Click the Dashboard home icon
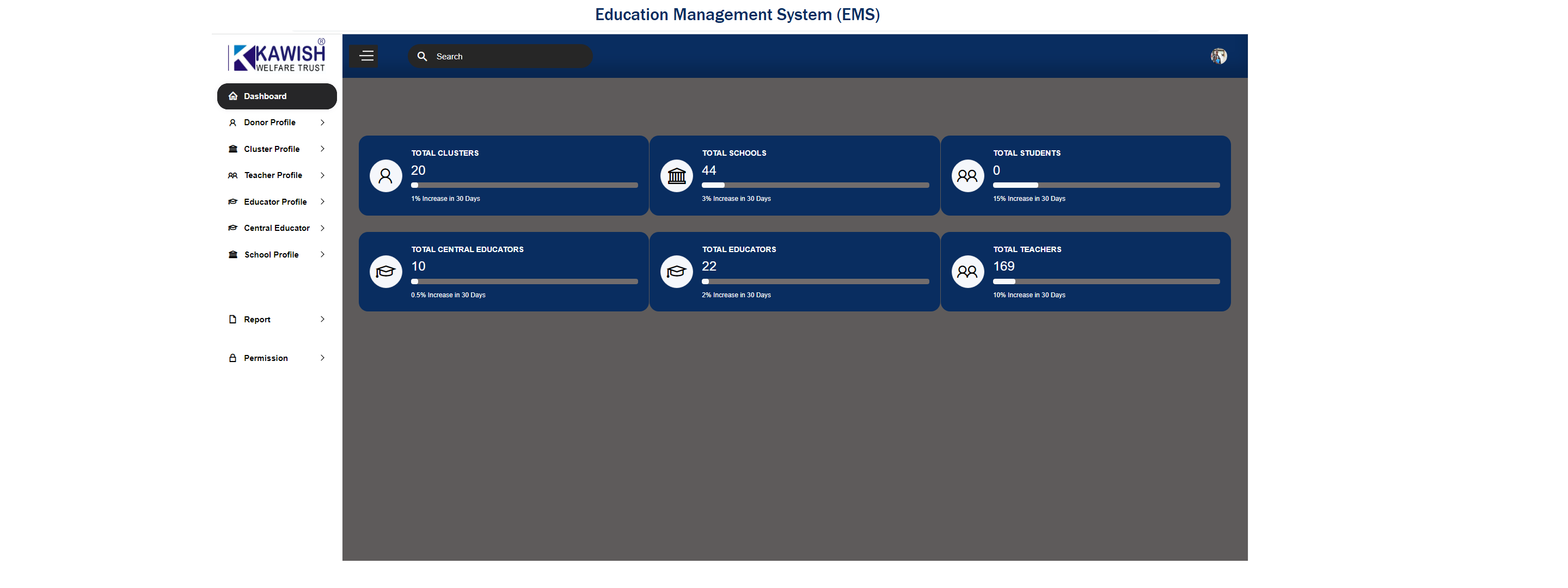 tap(232, 96)
